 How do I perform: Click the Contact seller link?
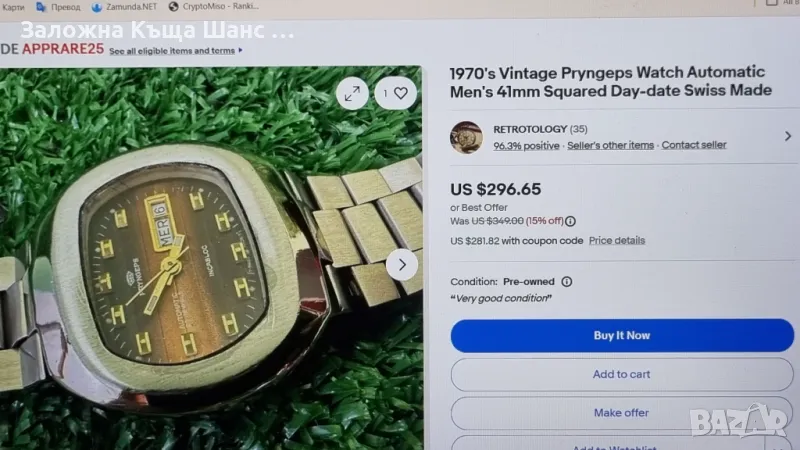pyautogui.click(x=694, y=144)
